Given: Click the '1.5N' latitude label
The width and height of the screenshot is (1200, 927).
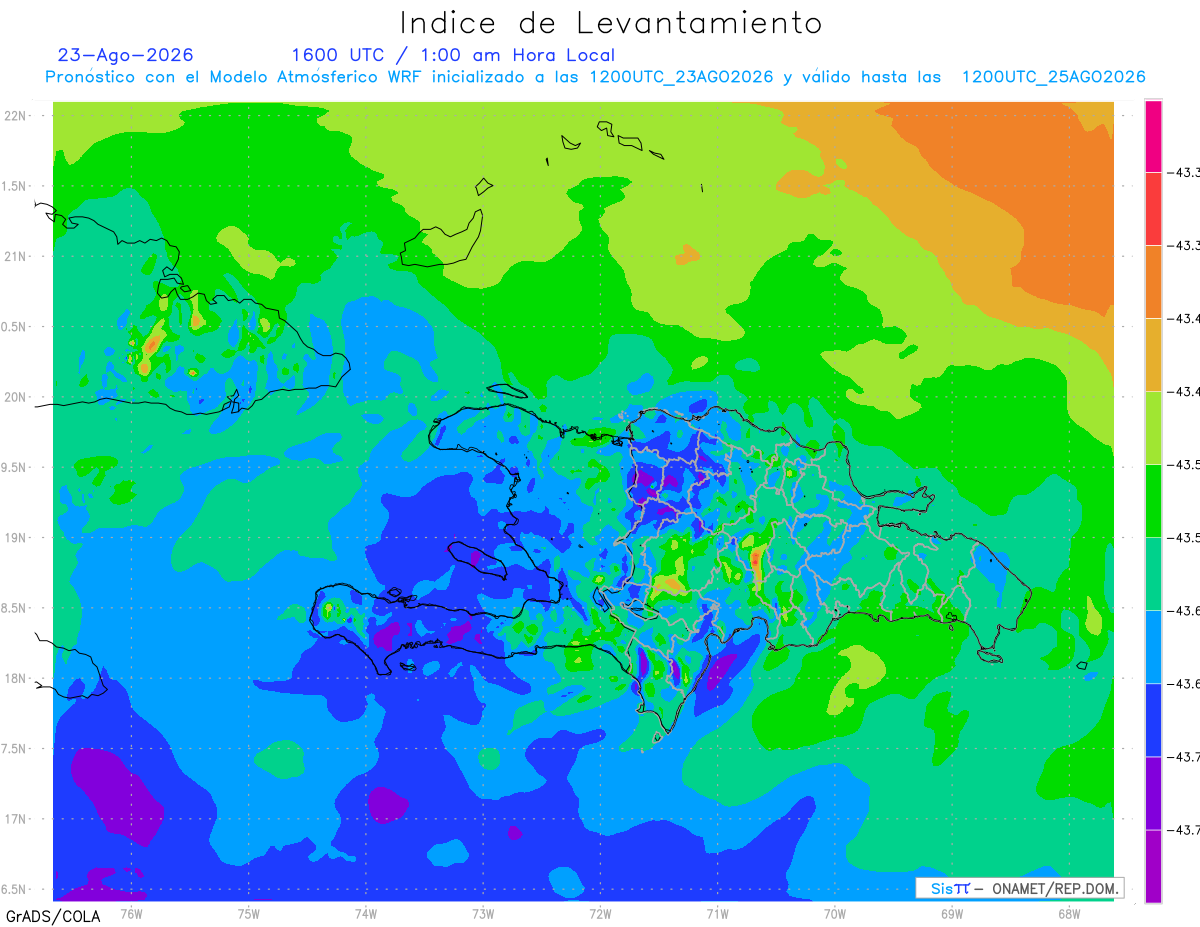Looking at the screenshot, I should (15, 186).
